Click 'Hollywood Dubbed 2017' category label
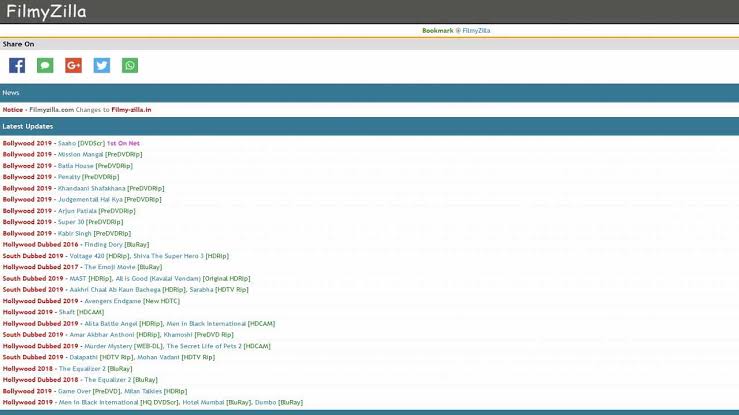Image resolution: width=739 pixels, height=415 pixels. click(41, 267)
